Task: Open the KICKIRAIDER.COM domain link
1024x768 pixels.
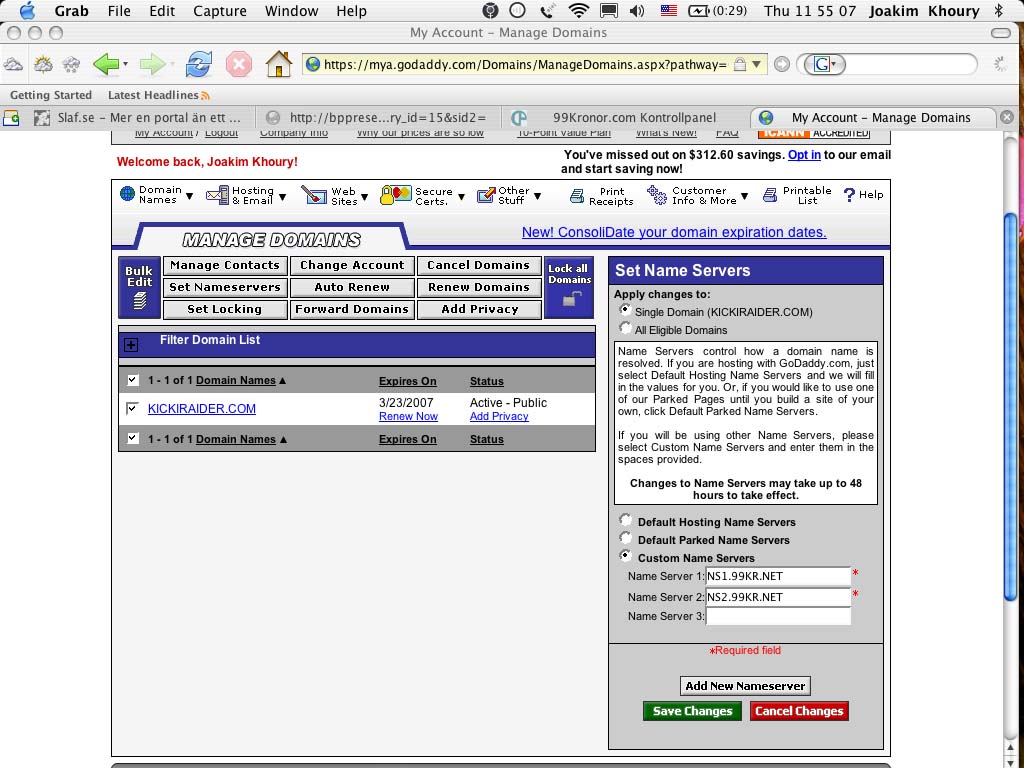Action: coord(202,409)
